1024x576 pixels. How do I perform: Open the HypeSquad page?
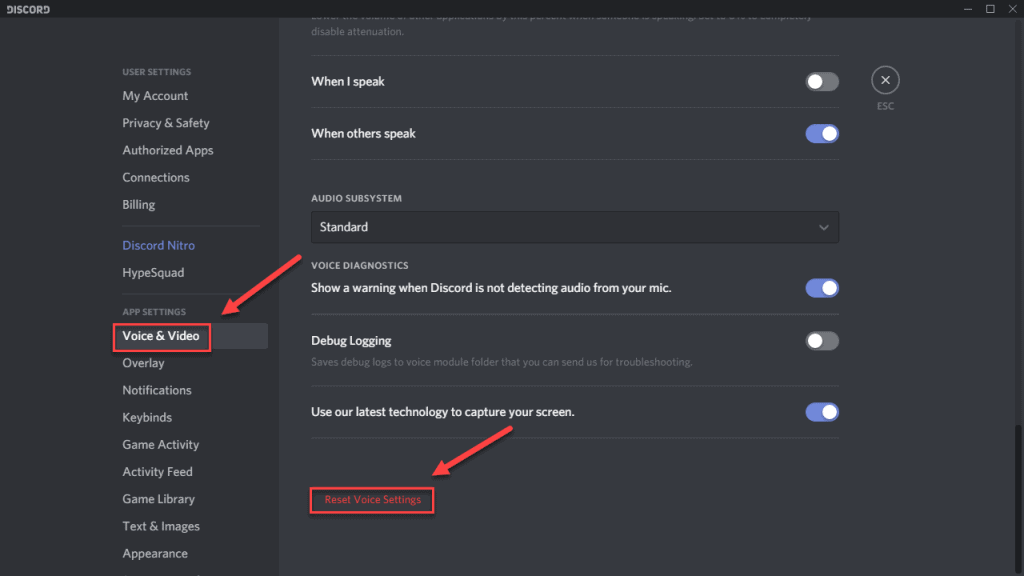coord(153,272)
